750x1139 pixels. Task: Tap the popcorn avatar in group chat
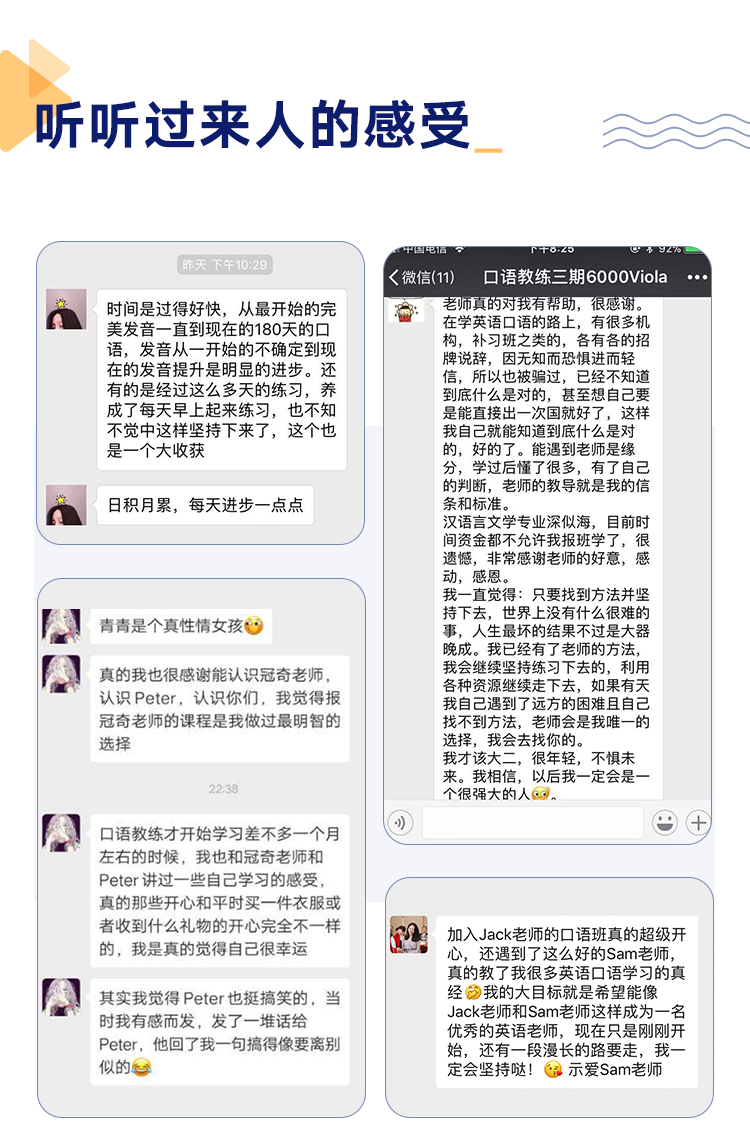coord(406,311)
